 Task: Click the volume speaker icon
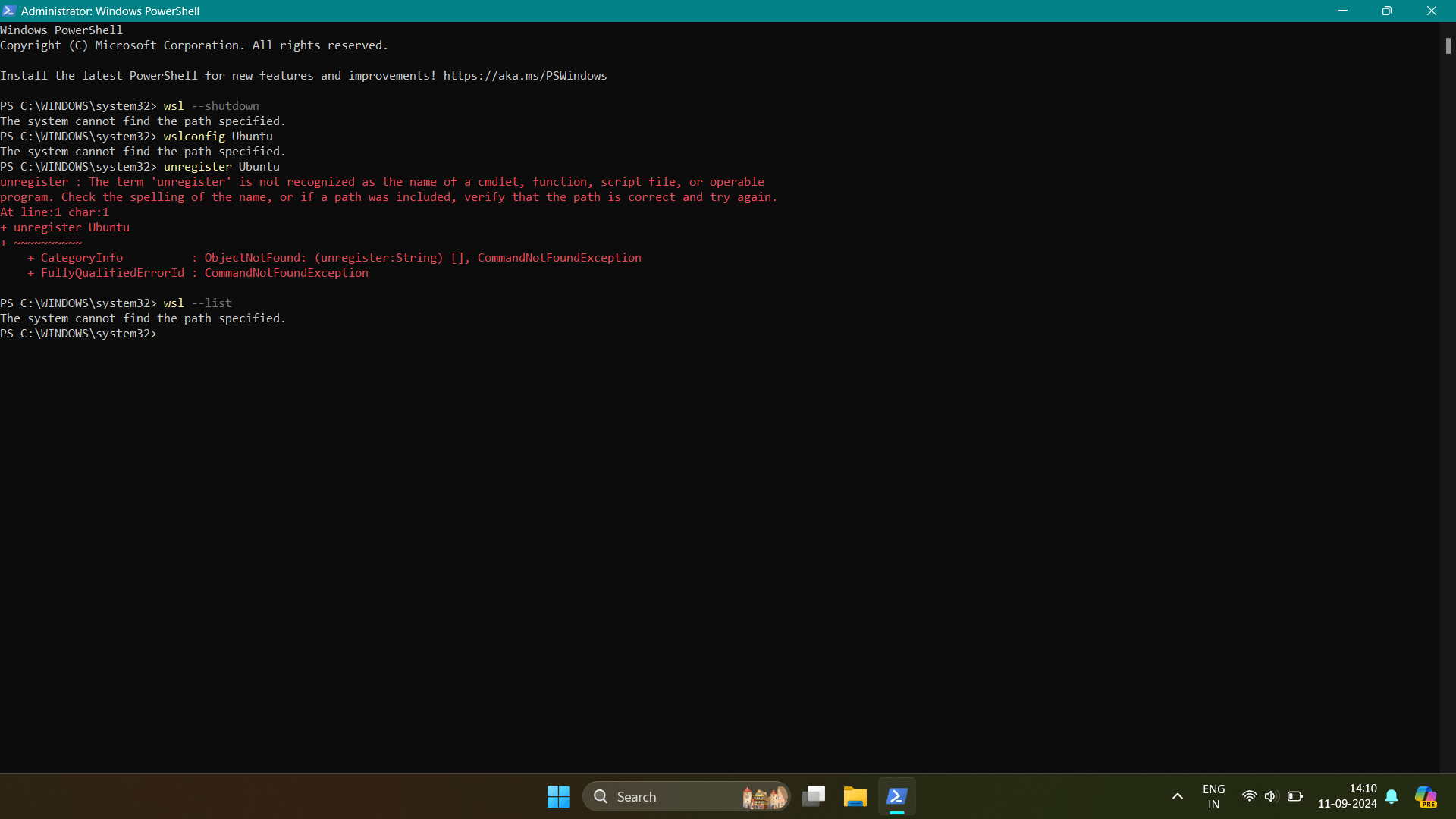pos(1271,796)
